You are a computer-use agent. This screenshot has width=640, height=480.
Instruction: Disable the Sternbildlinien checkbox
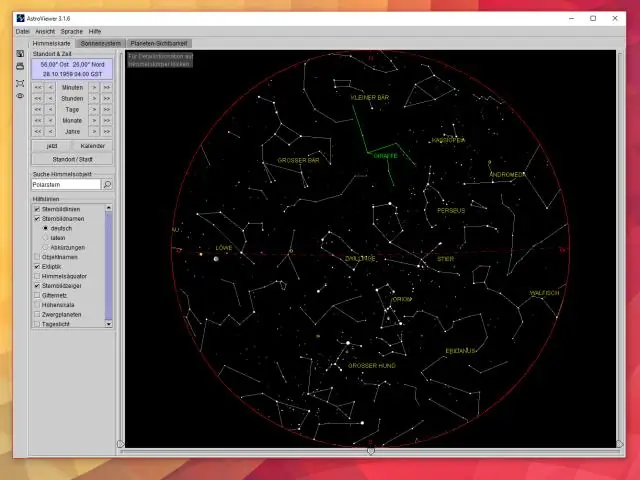pos(37,209)
